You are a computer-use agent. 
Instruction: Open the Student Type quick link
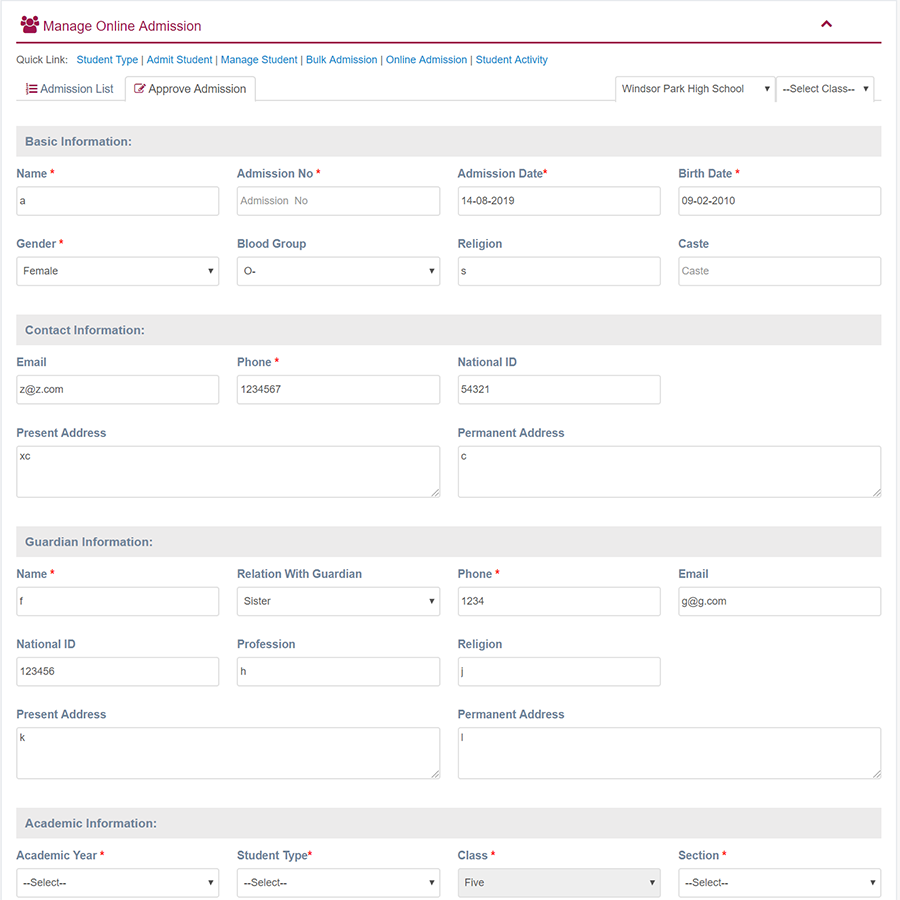click(x=107, y=60)
